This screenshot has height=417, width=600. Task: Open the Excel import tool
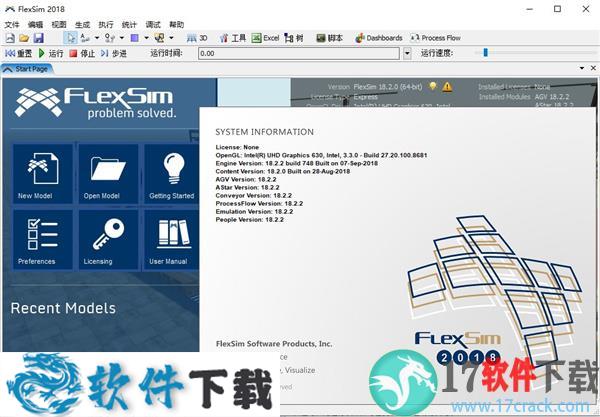point(265,38)
